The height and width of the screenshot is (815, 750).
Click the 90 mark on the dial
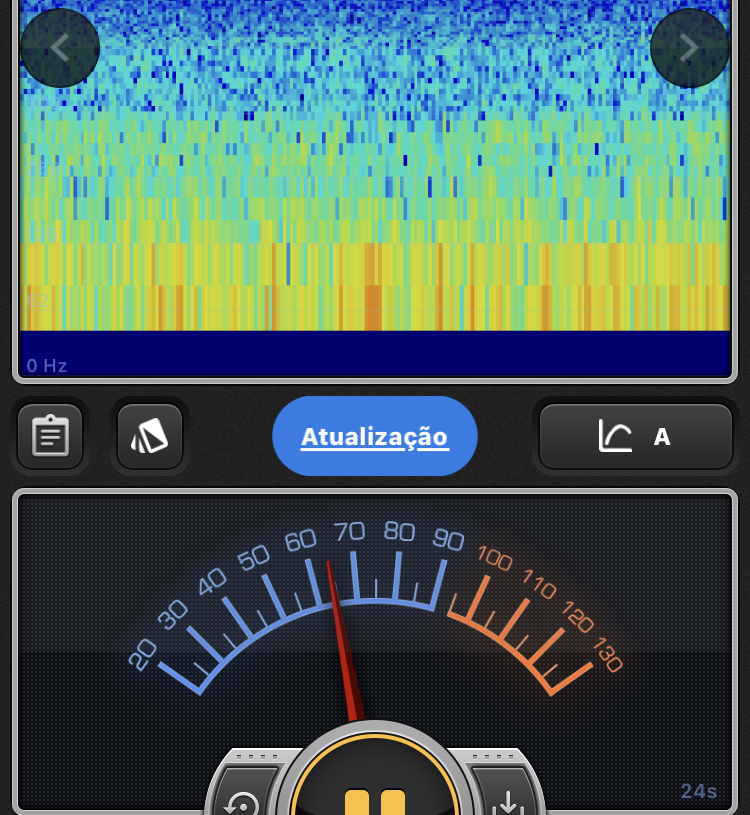448,540
